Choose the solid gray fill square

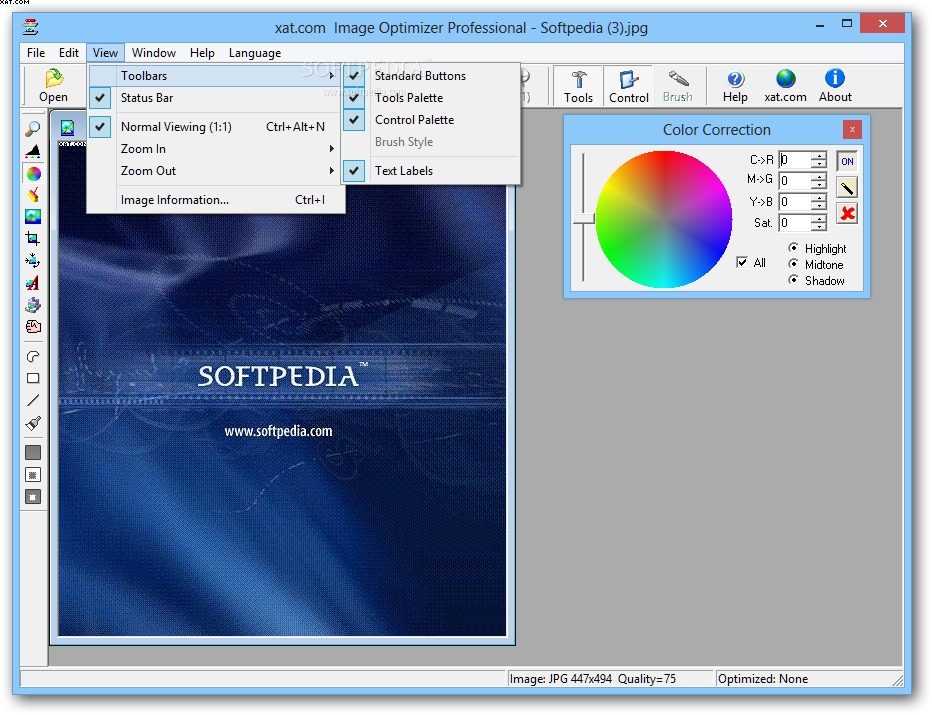tap(33, 453)
